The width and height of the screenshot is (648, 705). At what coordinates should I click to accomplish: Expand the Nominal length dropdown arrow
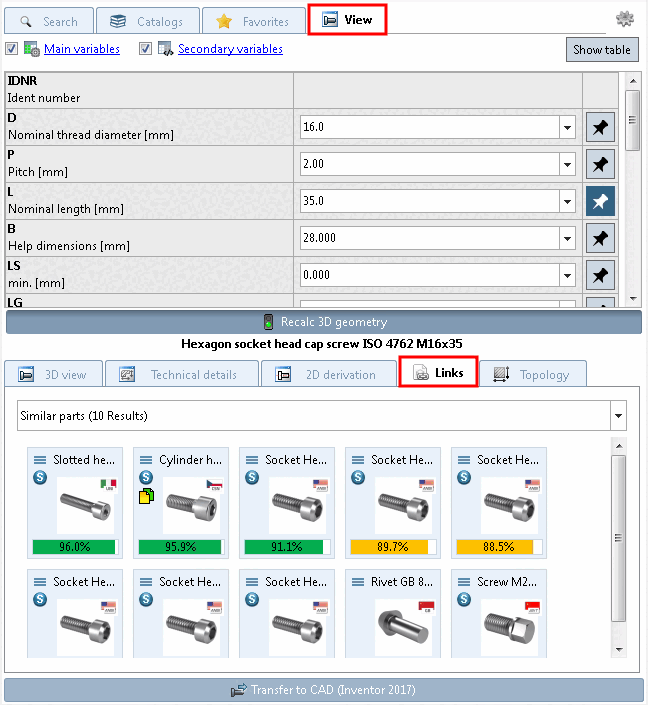(568, 201)
